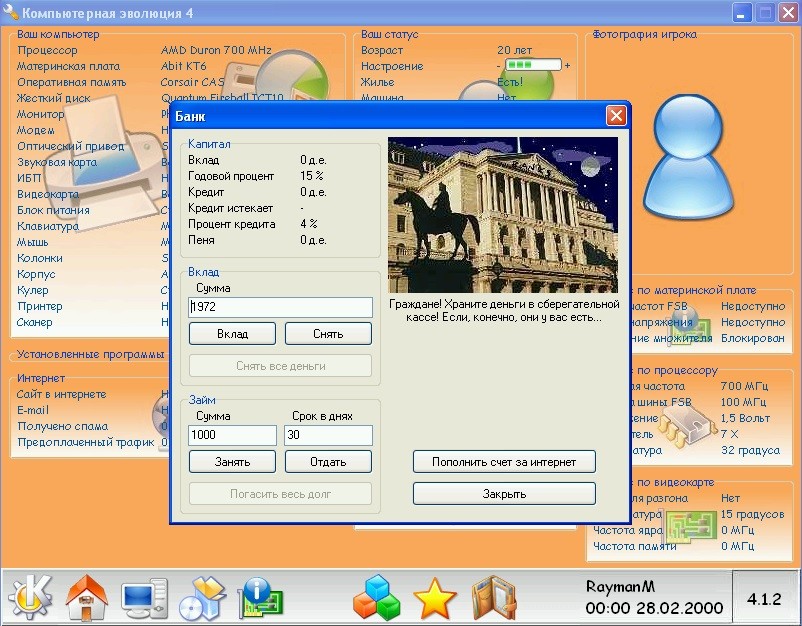Click the Закрыть button
Viewport: 802px width, 626px height.
click(x=504, y=494)
